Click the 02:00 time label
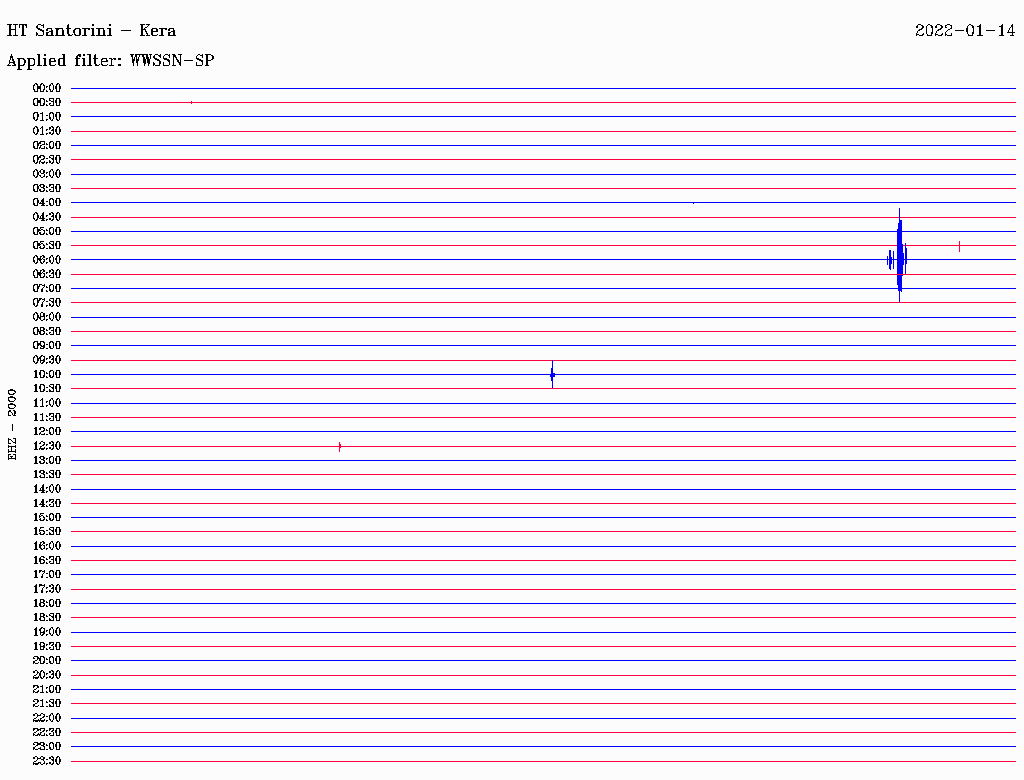Screen dimensions: 1024x780 pyautogui.click(x=47, y=145)
